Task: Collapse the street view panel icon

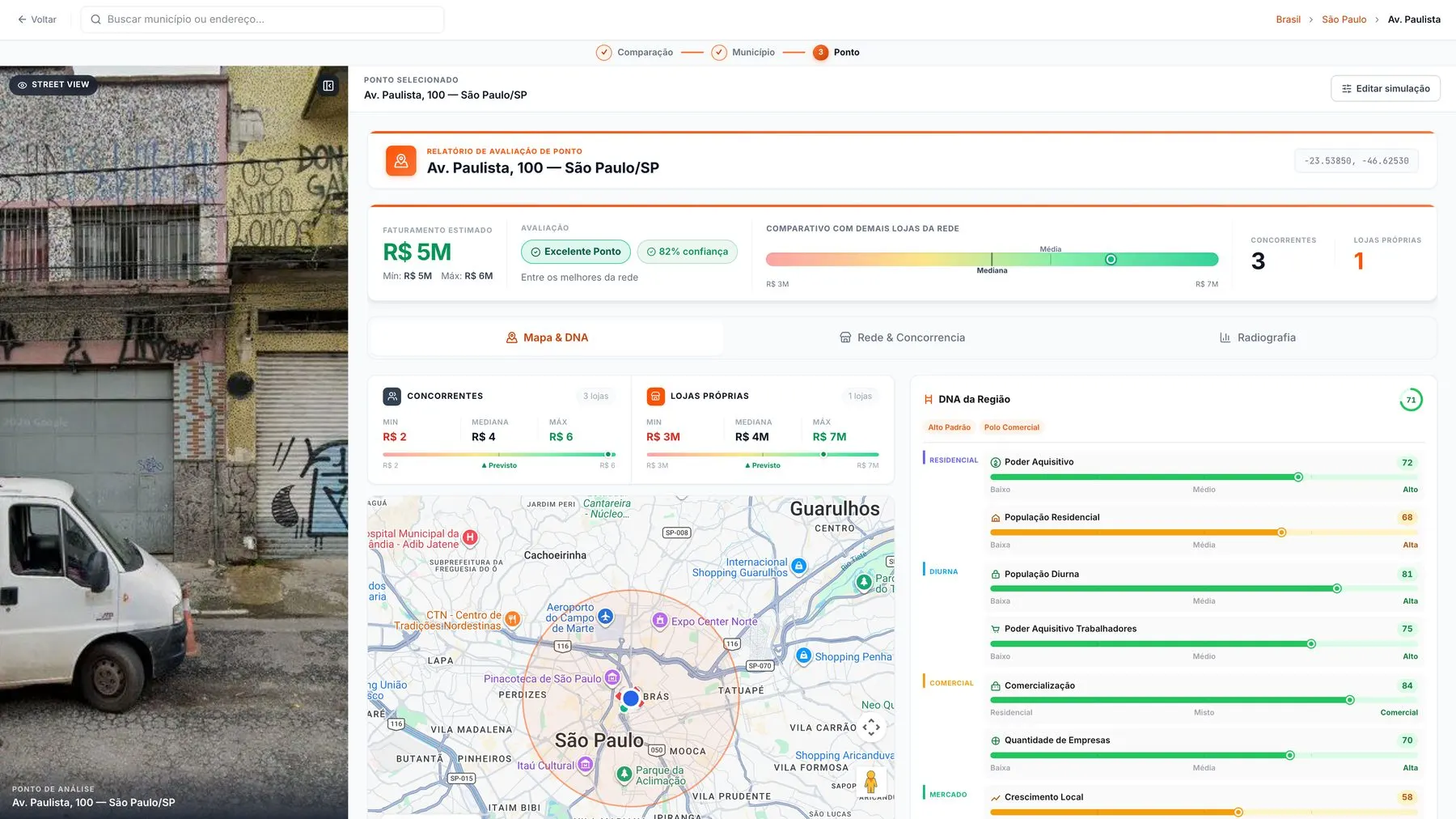Action: pos(328,86)
